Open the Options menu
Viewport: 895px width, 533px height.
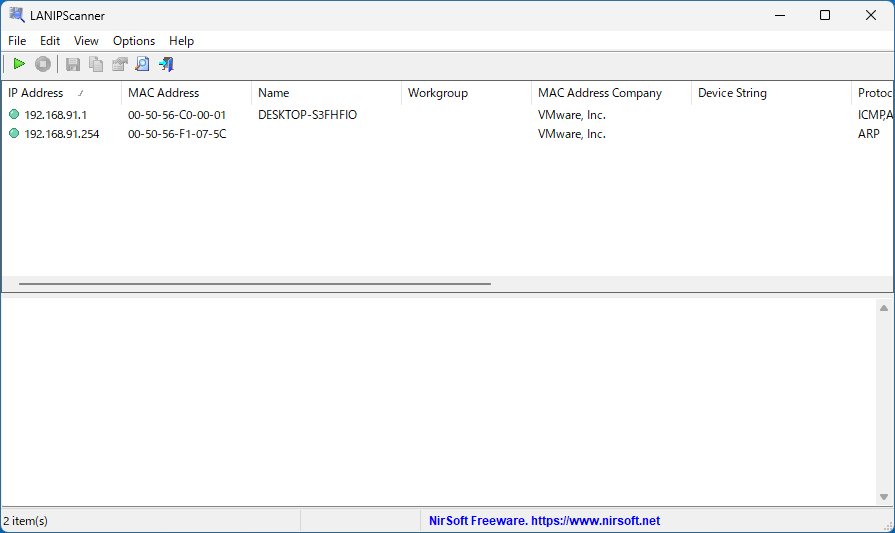(134, 41)
